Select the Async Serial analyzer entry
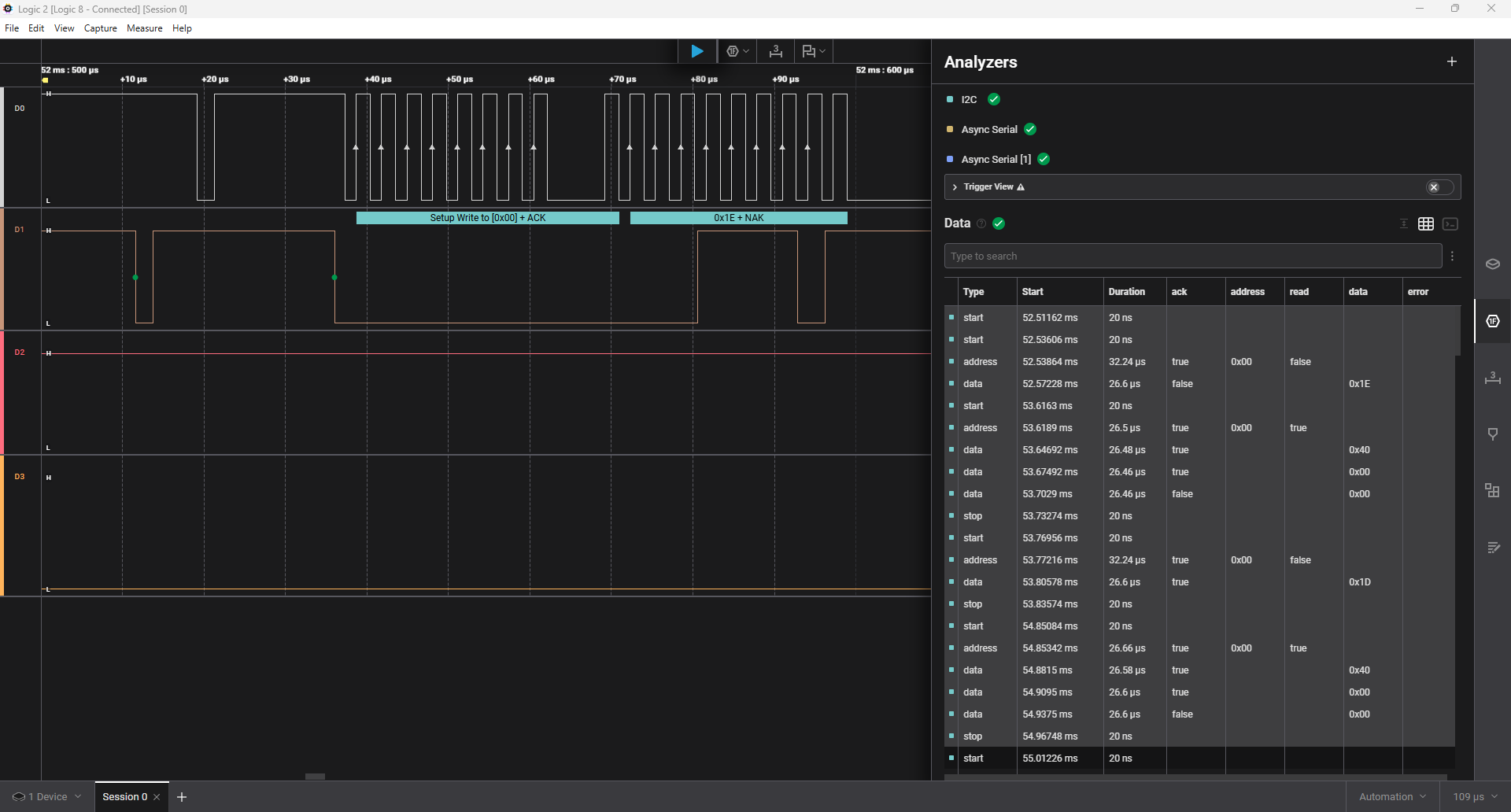The image size is (1511, 812). [x=989, y=130]
